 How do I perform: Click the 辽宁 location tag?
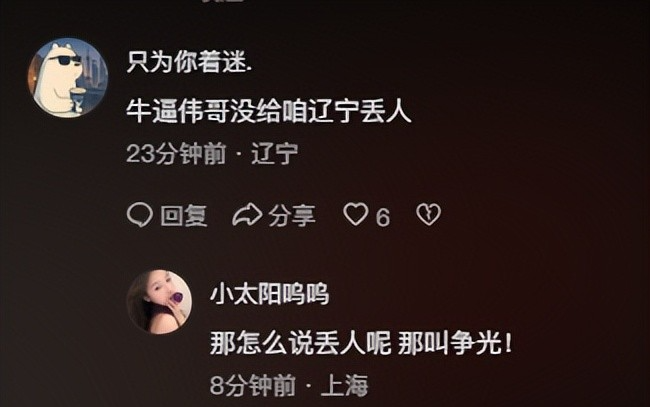[275, 154]
